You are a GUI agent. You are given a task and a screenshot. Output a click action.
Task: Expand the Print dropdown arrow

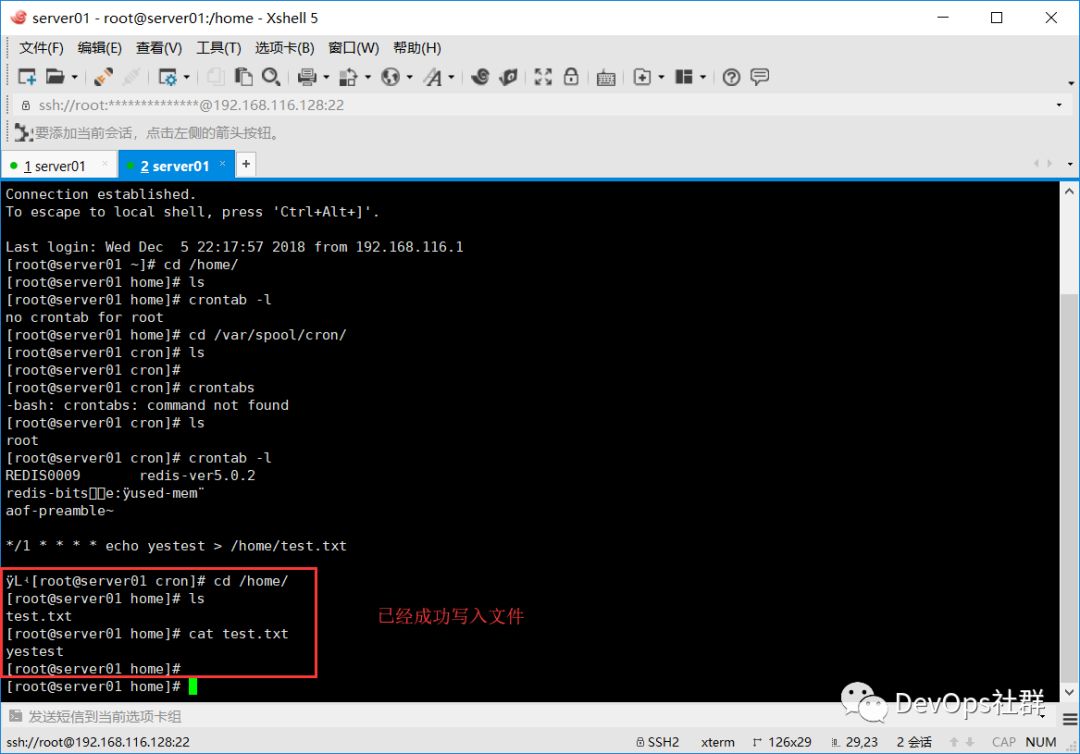(x=326, y=77)
